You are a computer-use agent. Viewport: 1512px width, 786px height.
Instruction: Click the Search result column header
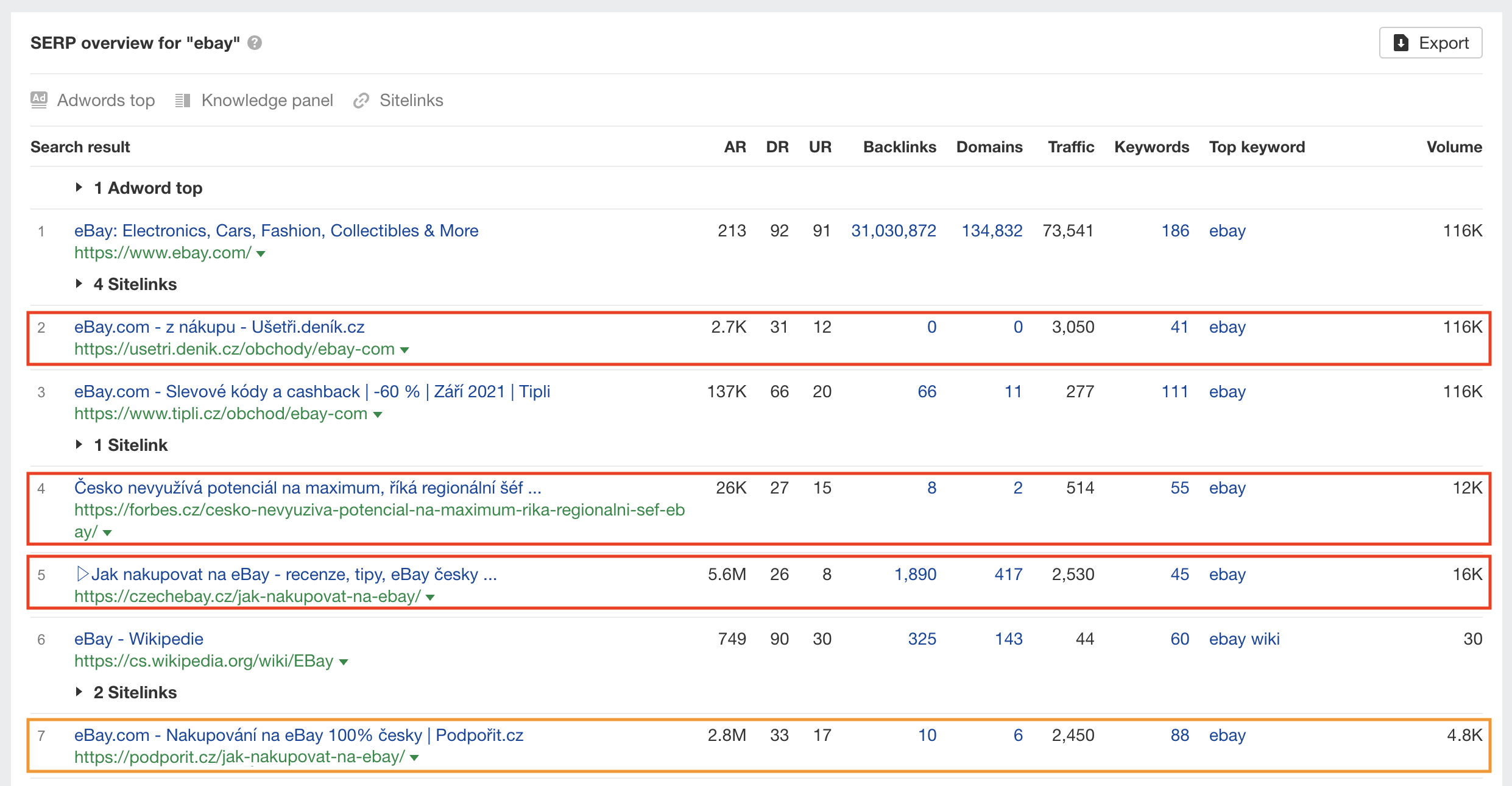pos(80,147)
